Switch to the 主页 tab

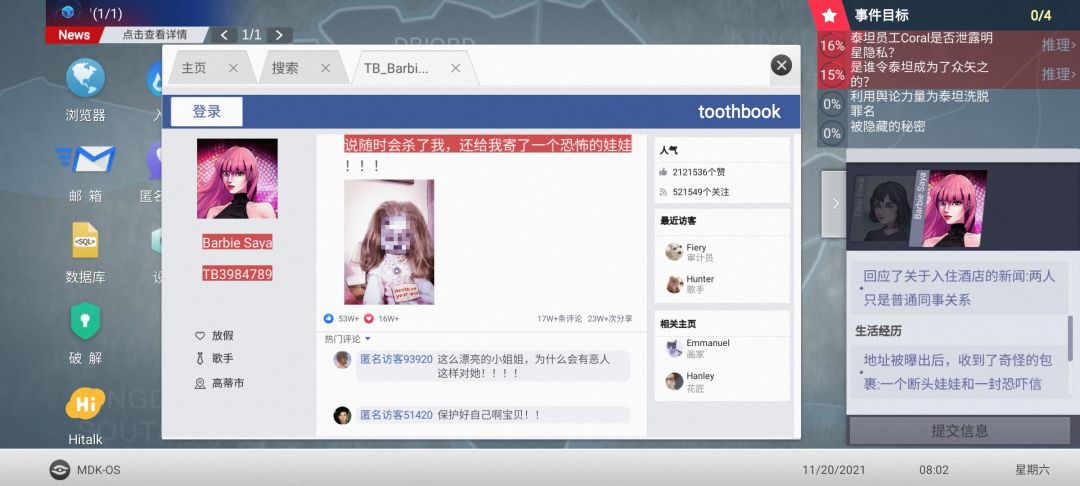194,68
